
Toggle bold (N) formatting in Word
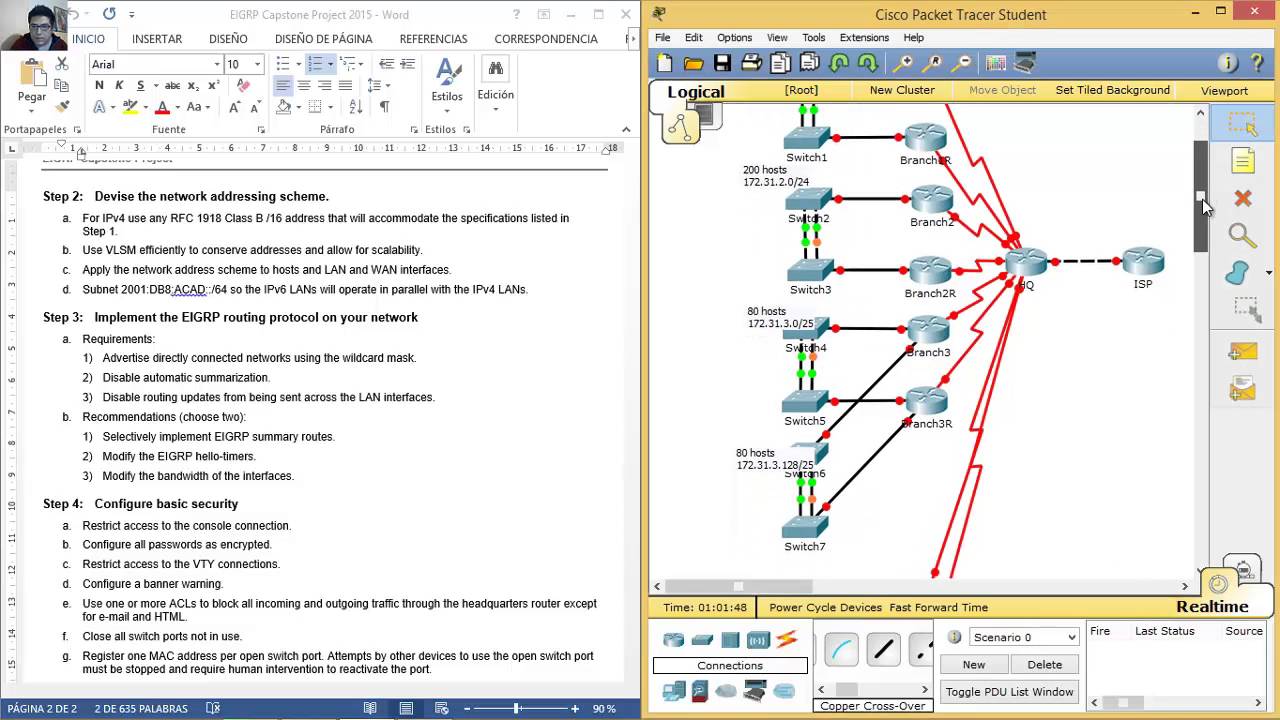click(99, 86)
